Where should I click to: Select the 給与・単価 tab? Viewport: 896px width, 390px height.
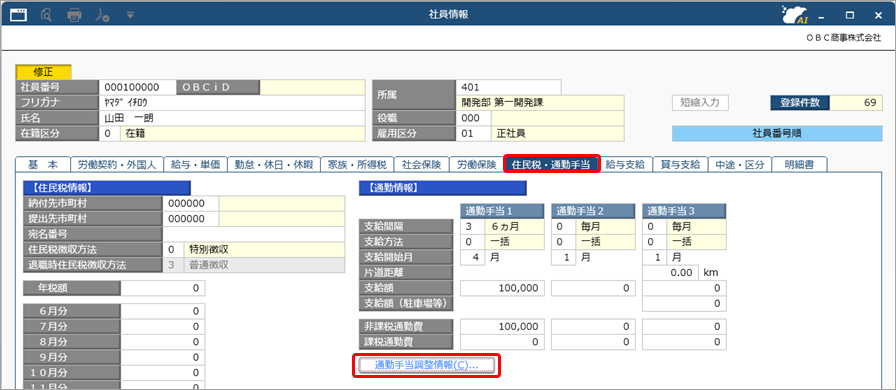coord(195,165)
